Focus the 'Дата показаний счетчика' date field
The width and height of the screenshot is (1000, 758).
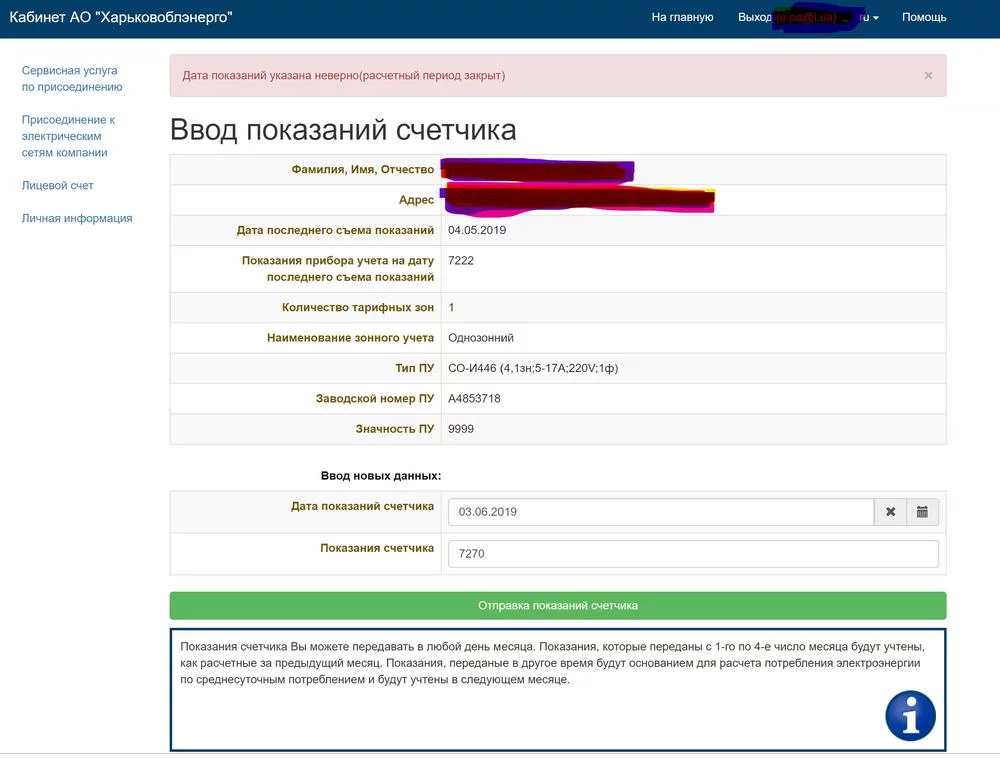pyautogui.click(x=661, y=512)
